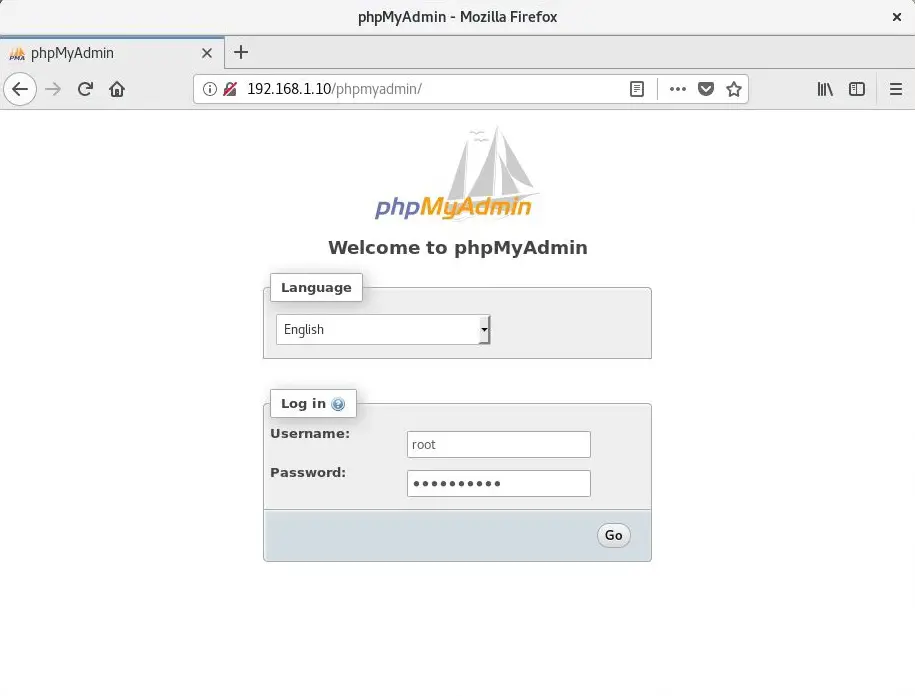
Task: Go to the Firefox Home page
Action: 117,89
